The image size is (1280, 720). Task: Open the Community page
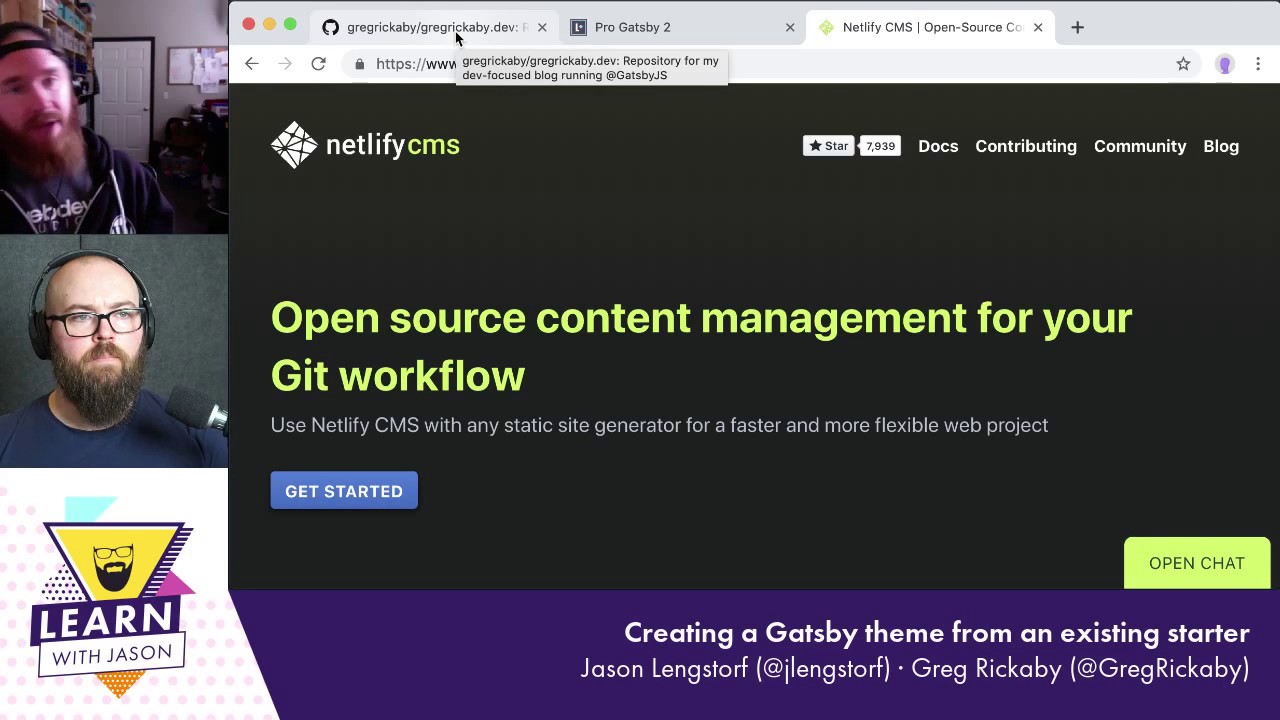click(x=1140, y=146)
